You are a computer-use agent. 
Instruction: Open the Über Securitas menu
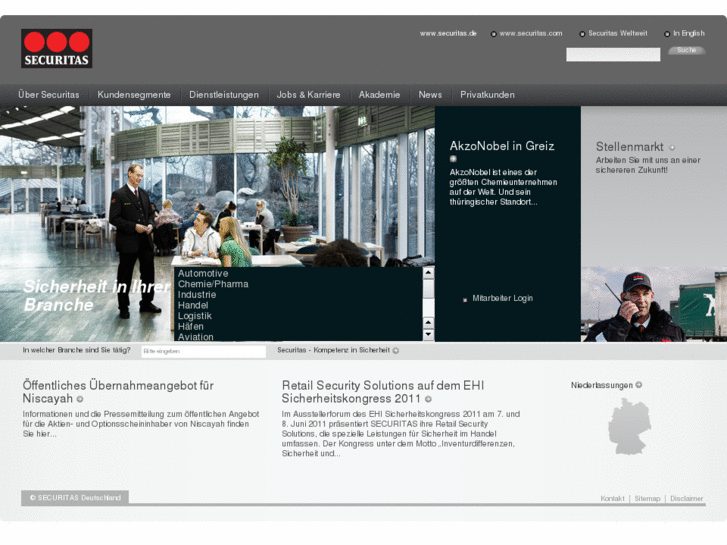point(49,95)
